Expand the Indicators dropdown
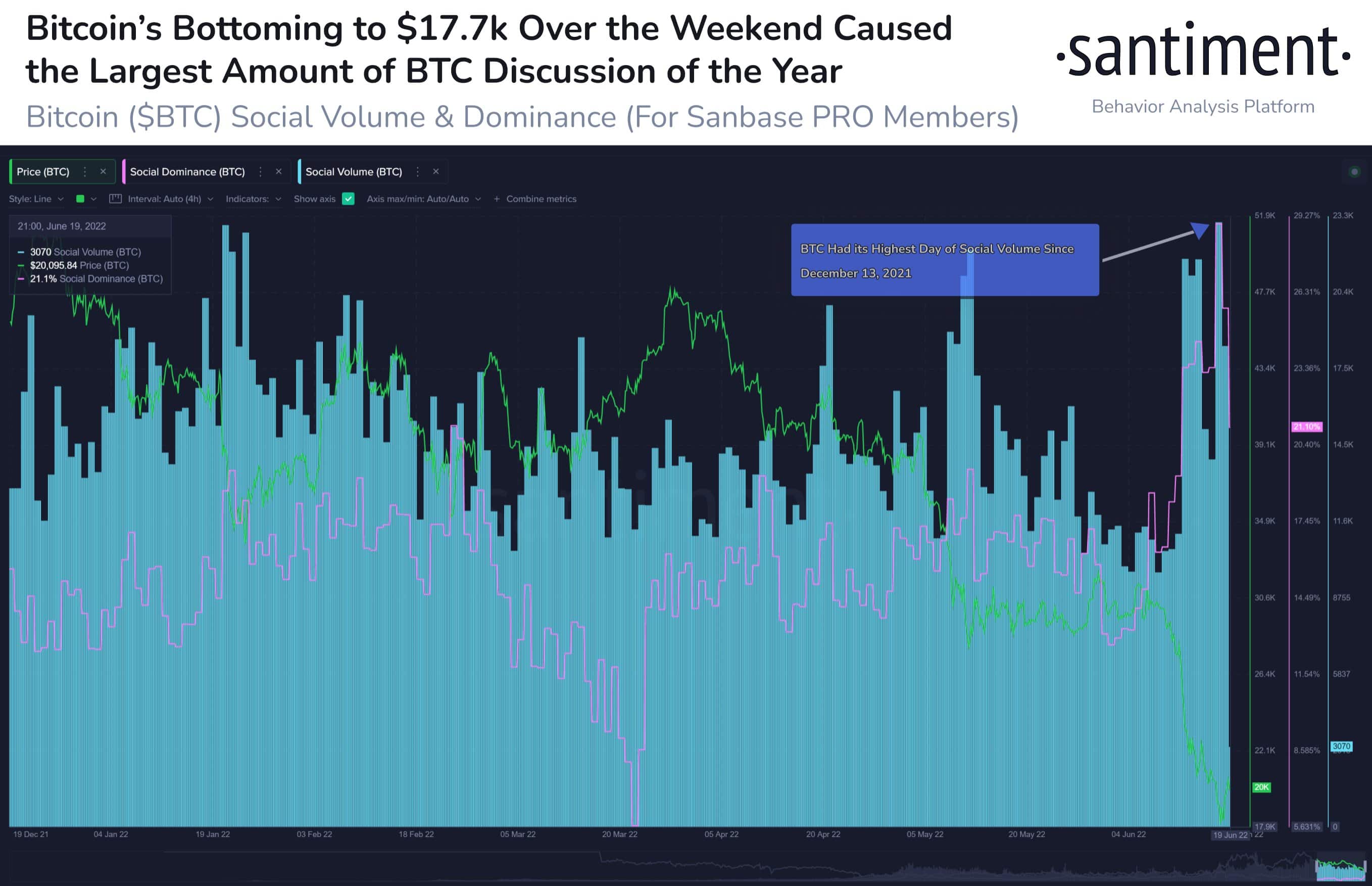The width and height of the screenshot is (1372, 886). click(x=253, y=199)
